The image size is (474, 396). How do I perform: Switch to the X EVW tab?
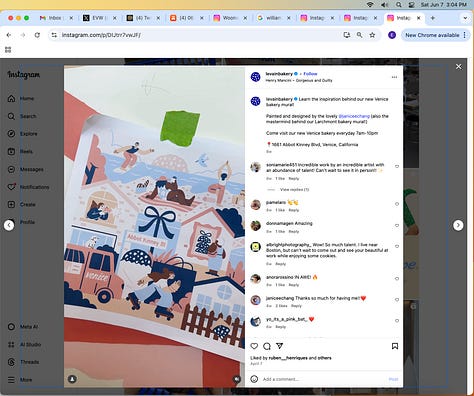(99, 18)
